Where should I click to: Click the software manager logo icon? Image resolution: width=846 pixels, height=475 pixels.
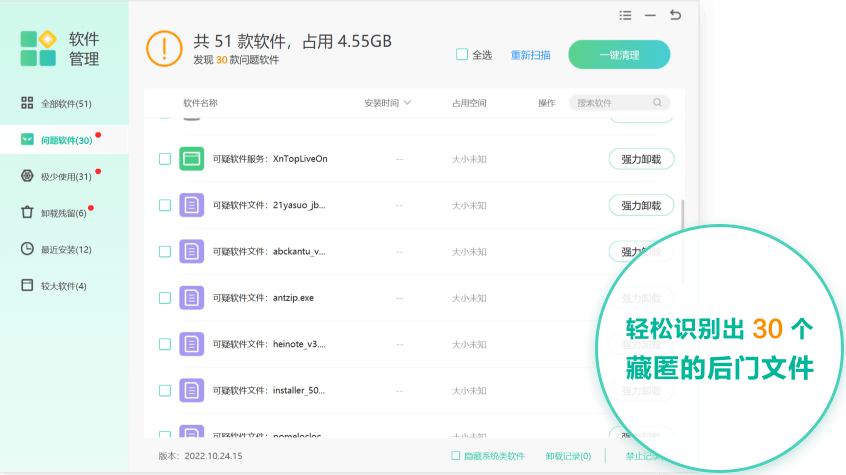click(38, 48)
